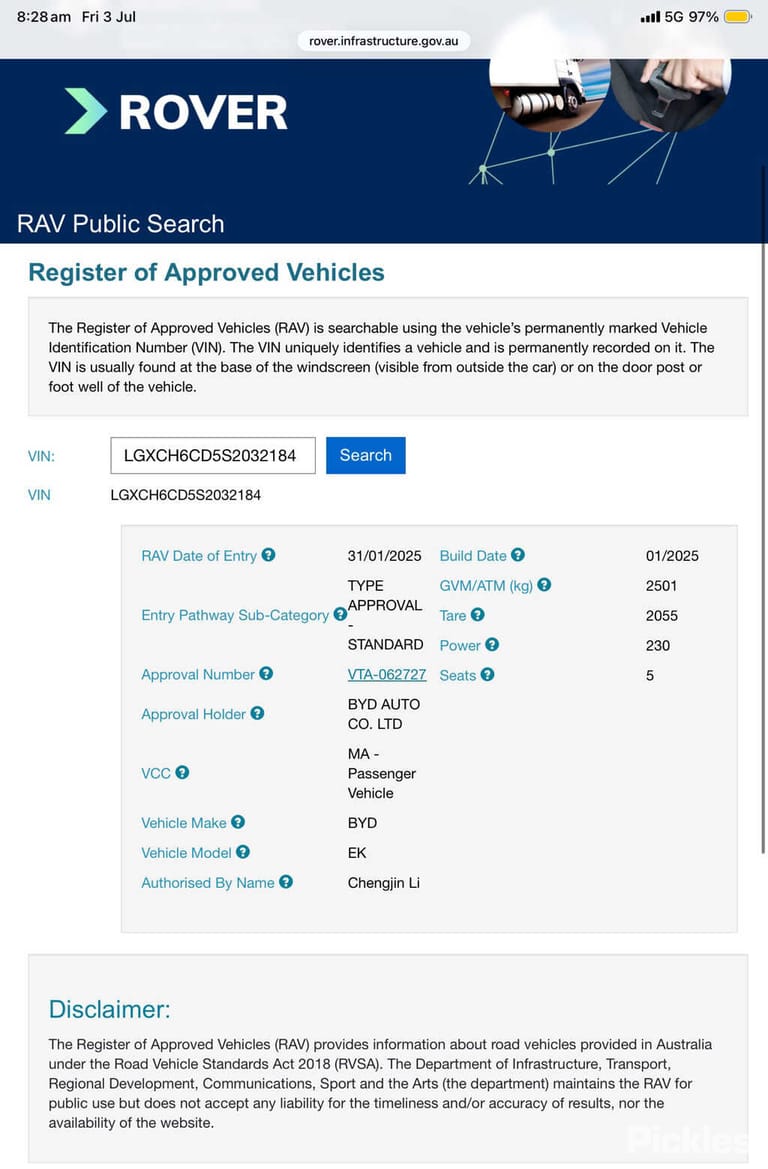Tap the rover.infrastructure.gov.au address bar
768x1169 pixels.
(384, 41)
